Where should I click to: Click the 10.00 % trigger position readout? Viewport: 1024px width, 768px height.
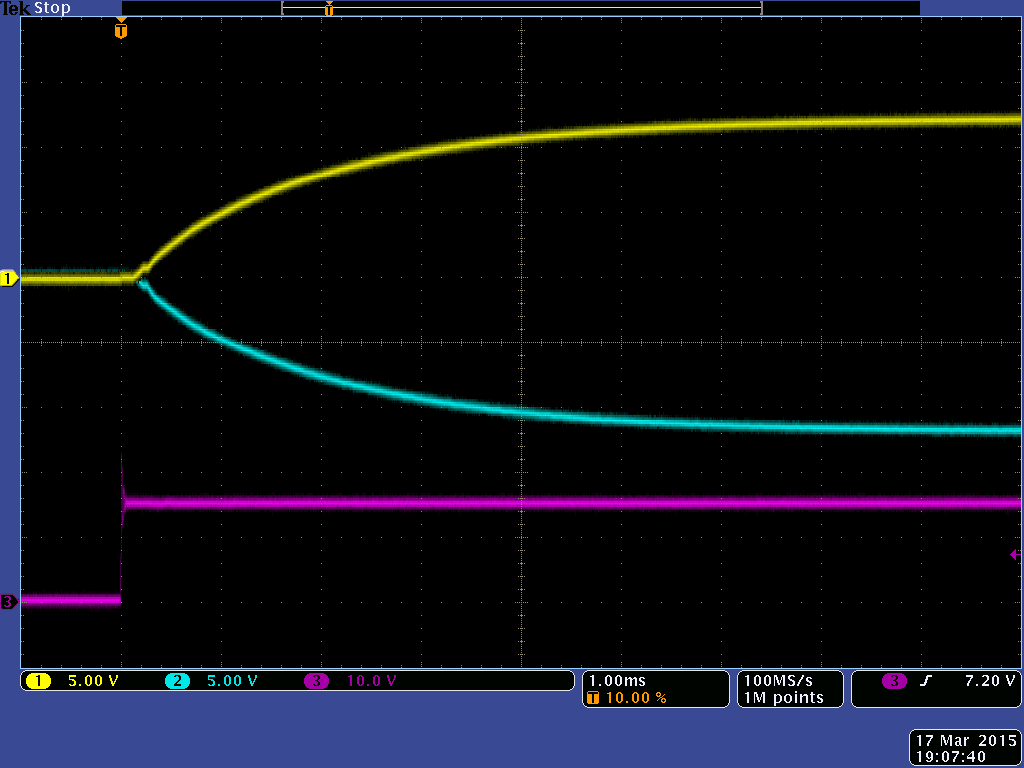click(636, 697)
